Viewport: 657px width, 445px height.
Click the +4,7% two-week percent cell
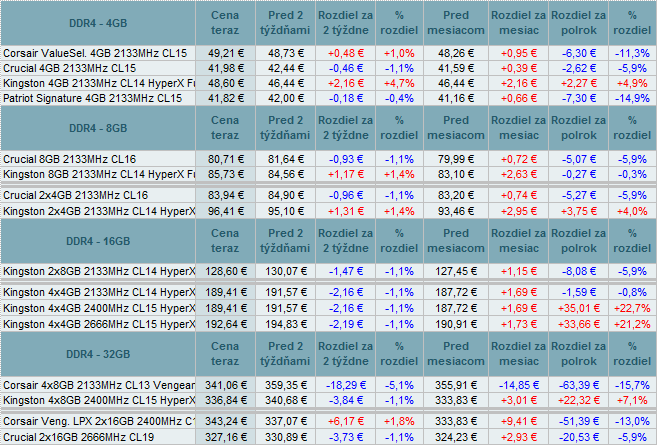[399, 83]
